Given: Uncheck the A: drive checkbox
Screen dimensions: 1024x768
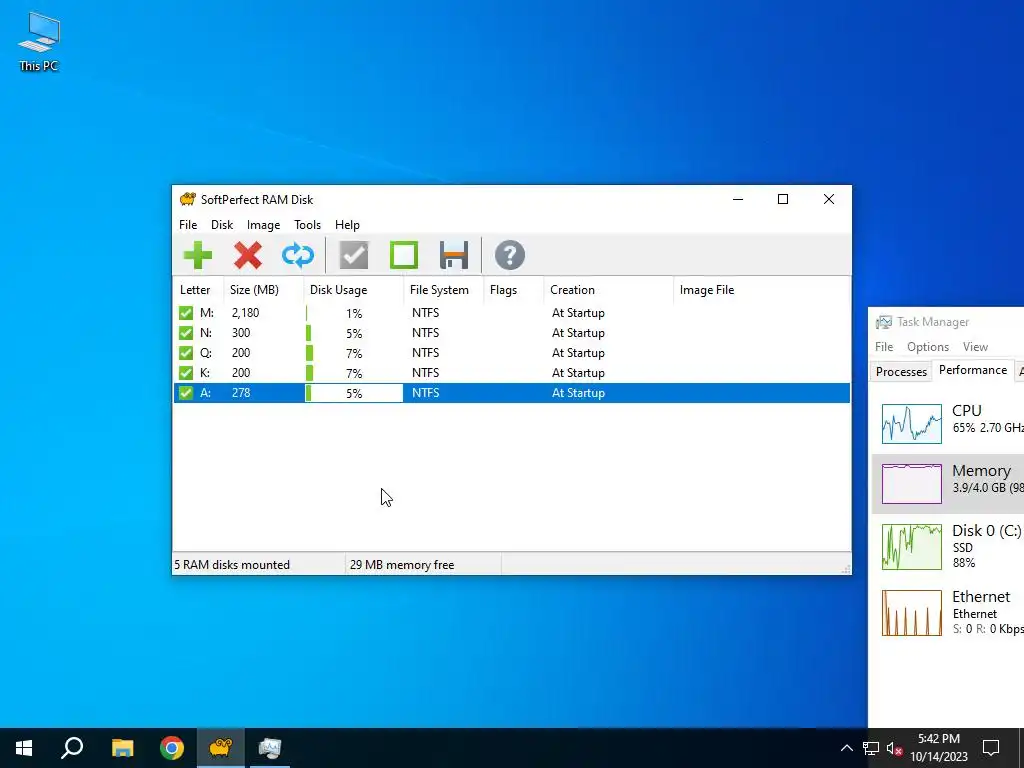Looking at the screenshot, I should tap(186, 392).
